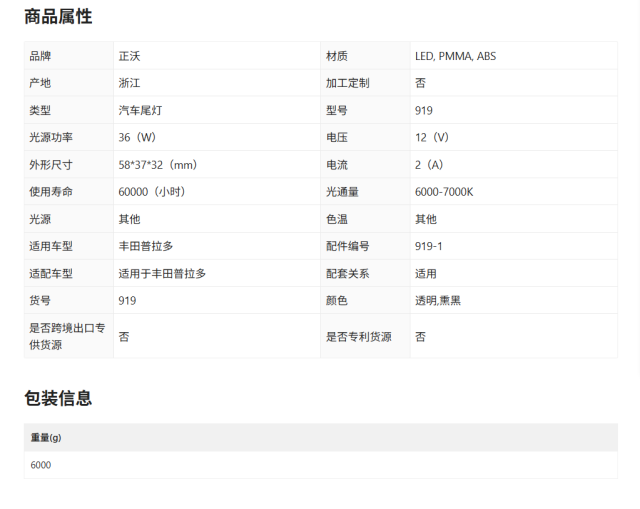This screenshot has height=509, width=640.
Task: Select the 是否跨境出口专供货源 label
Action: pyautogui.click(x=67, y=336)
